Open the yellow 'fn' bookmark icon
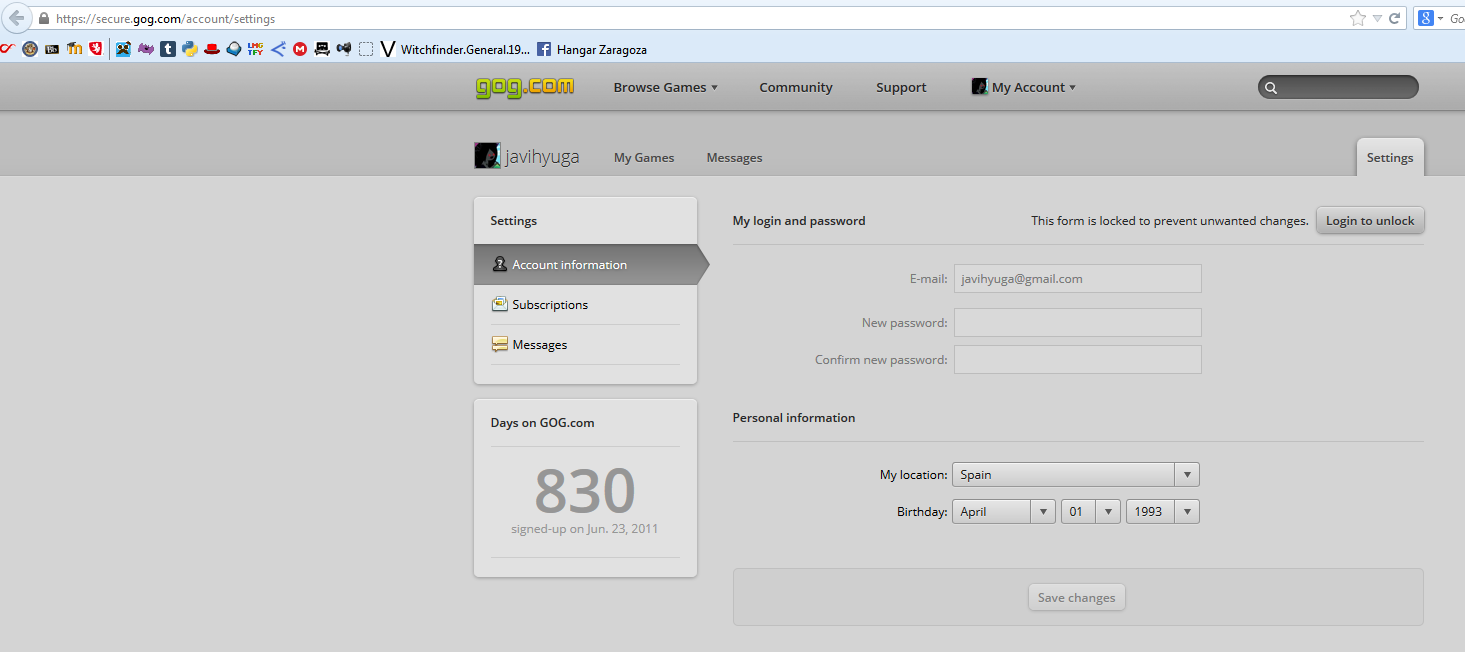 [x=74, y=48]
